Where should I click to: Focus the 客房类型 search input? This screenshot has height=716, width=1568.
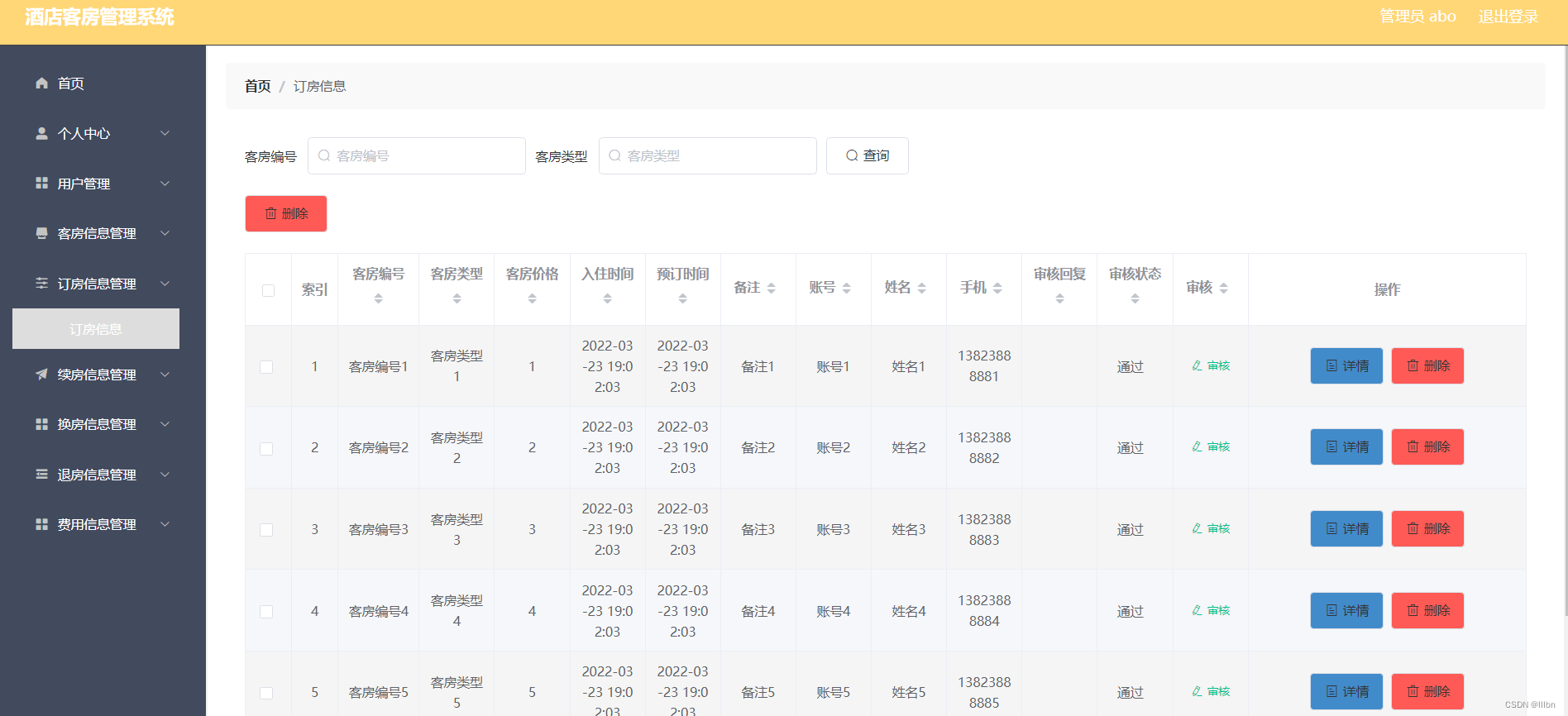pos(708,155)
